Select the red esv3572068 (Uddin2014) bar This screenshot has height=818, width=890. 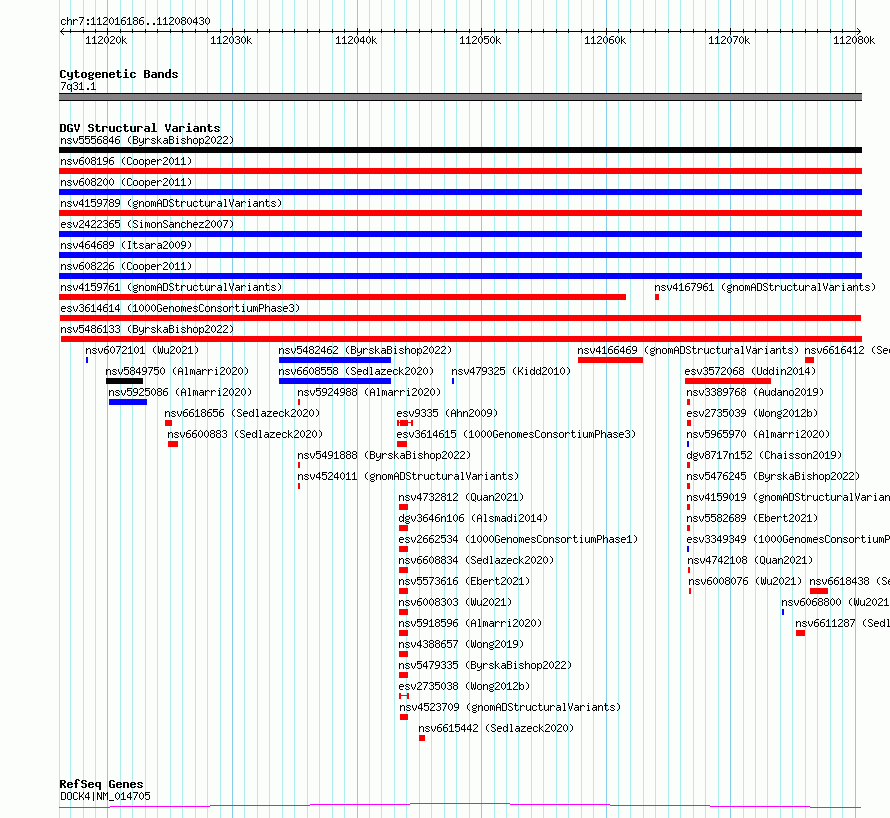(728, 381)
